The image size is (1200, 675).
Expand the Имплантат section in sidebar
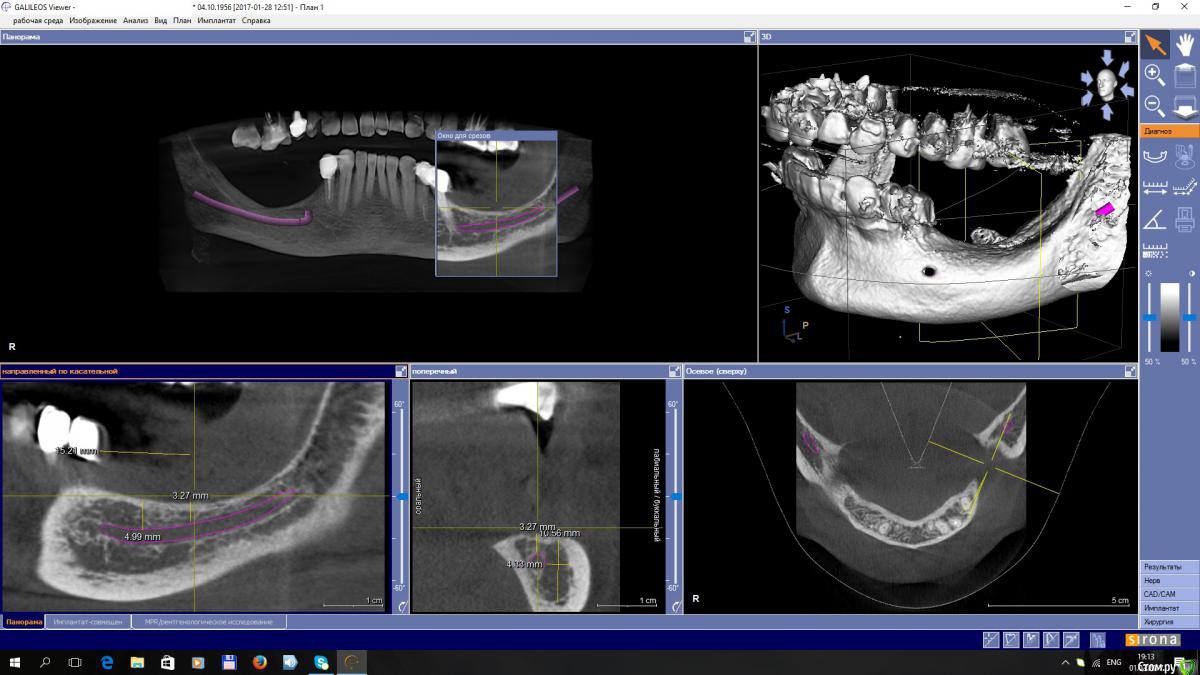click(x=1169, y=608)
